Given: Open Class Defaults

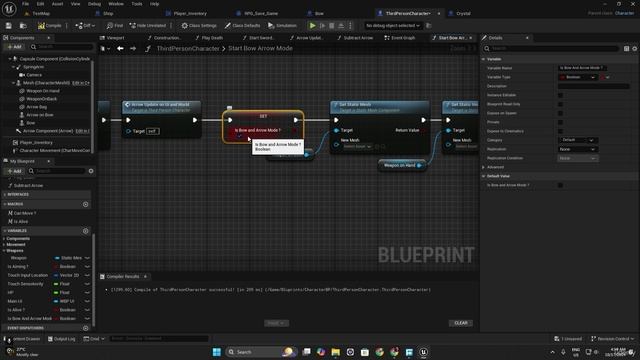Looking at the screenshot, I should tap(242, 26).
